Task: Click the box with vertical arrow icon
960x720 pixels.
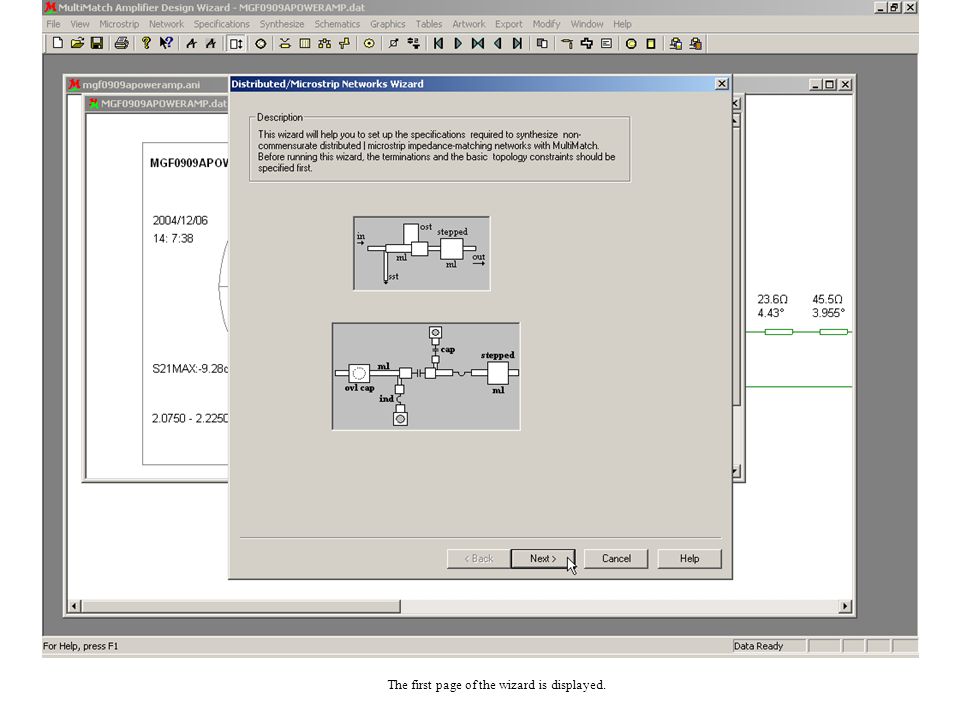Action: [236, 43]
